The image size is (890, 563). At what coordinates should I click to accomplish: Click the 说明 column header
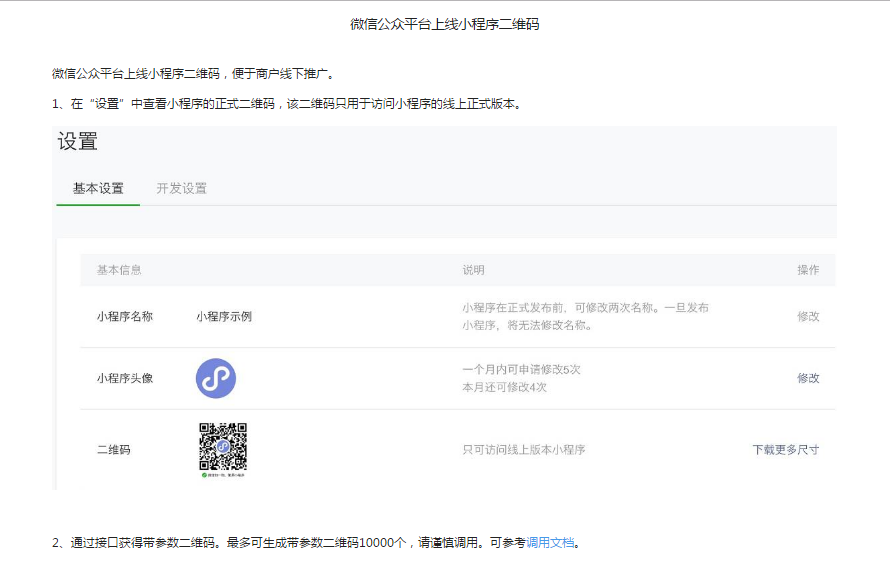pos(473,270)
